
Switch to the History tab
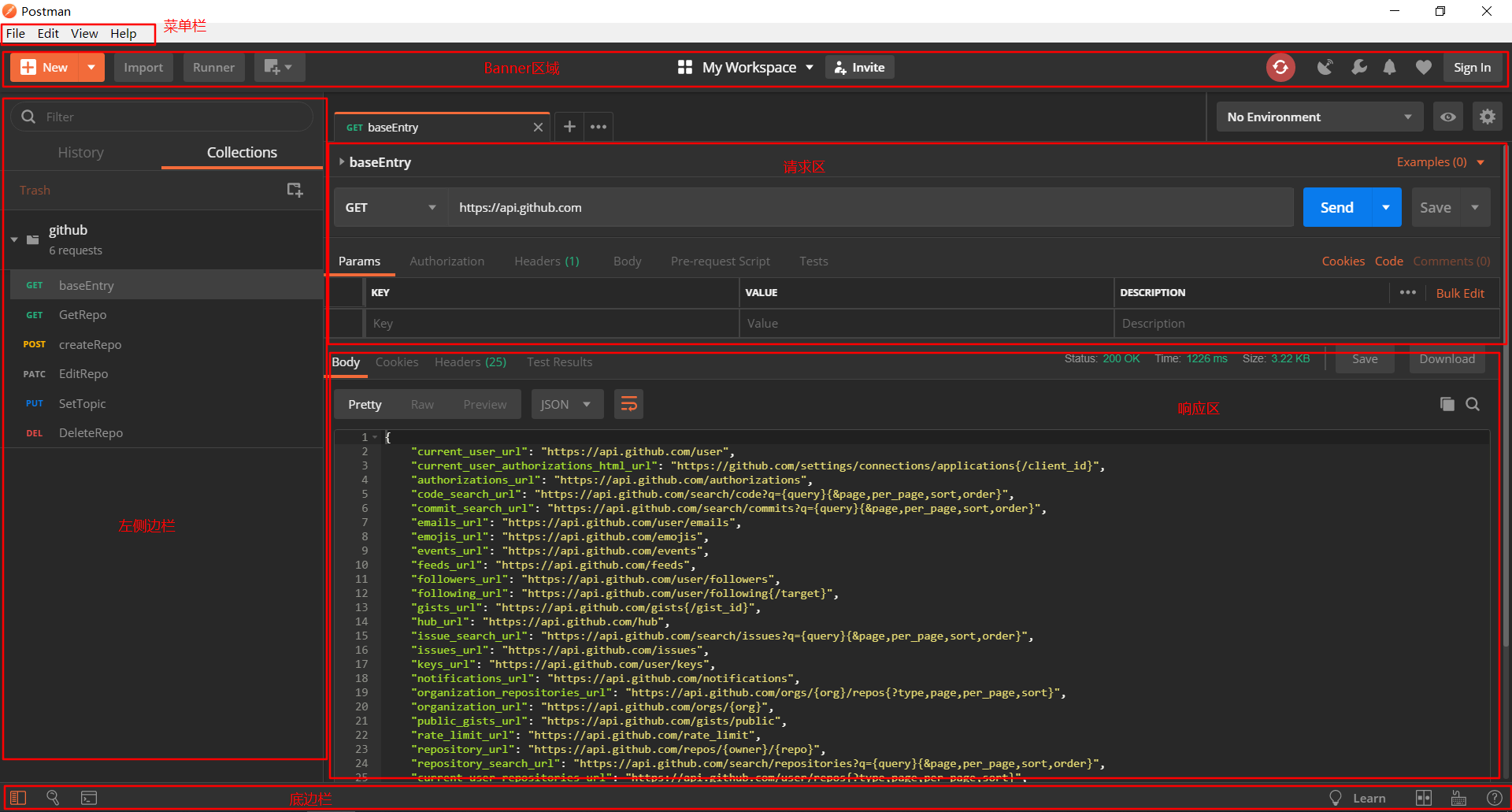(x=81, y=152)
